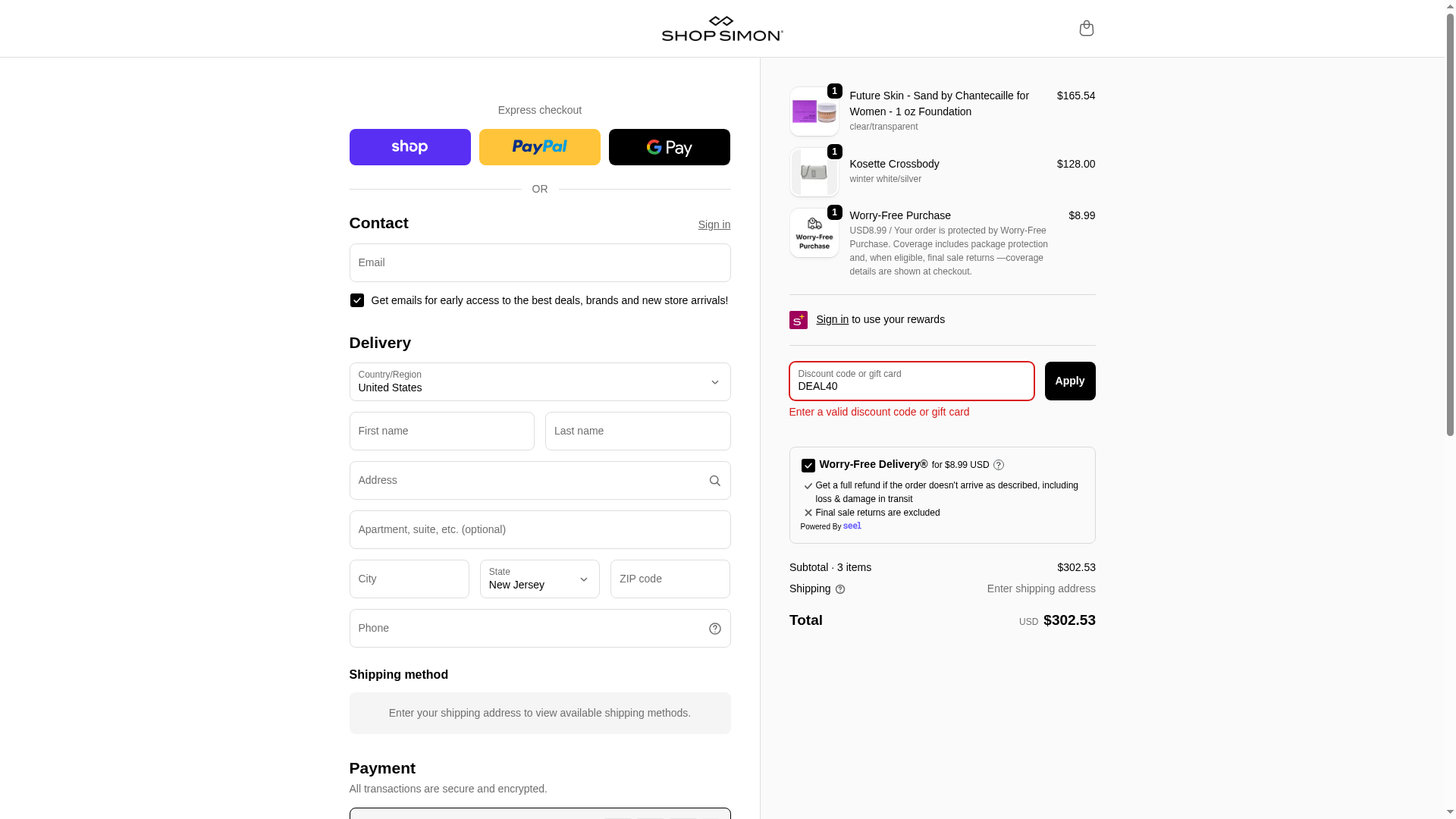Follow Sign in link to use rewards
The height and width of the screenshot is (819, 1456).
tap(832, 319)
